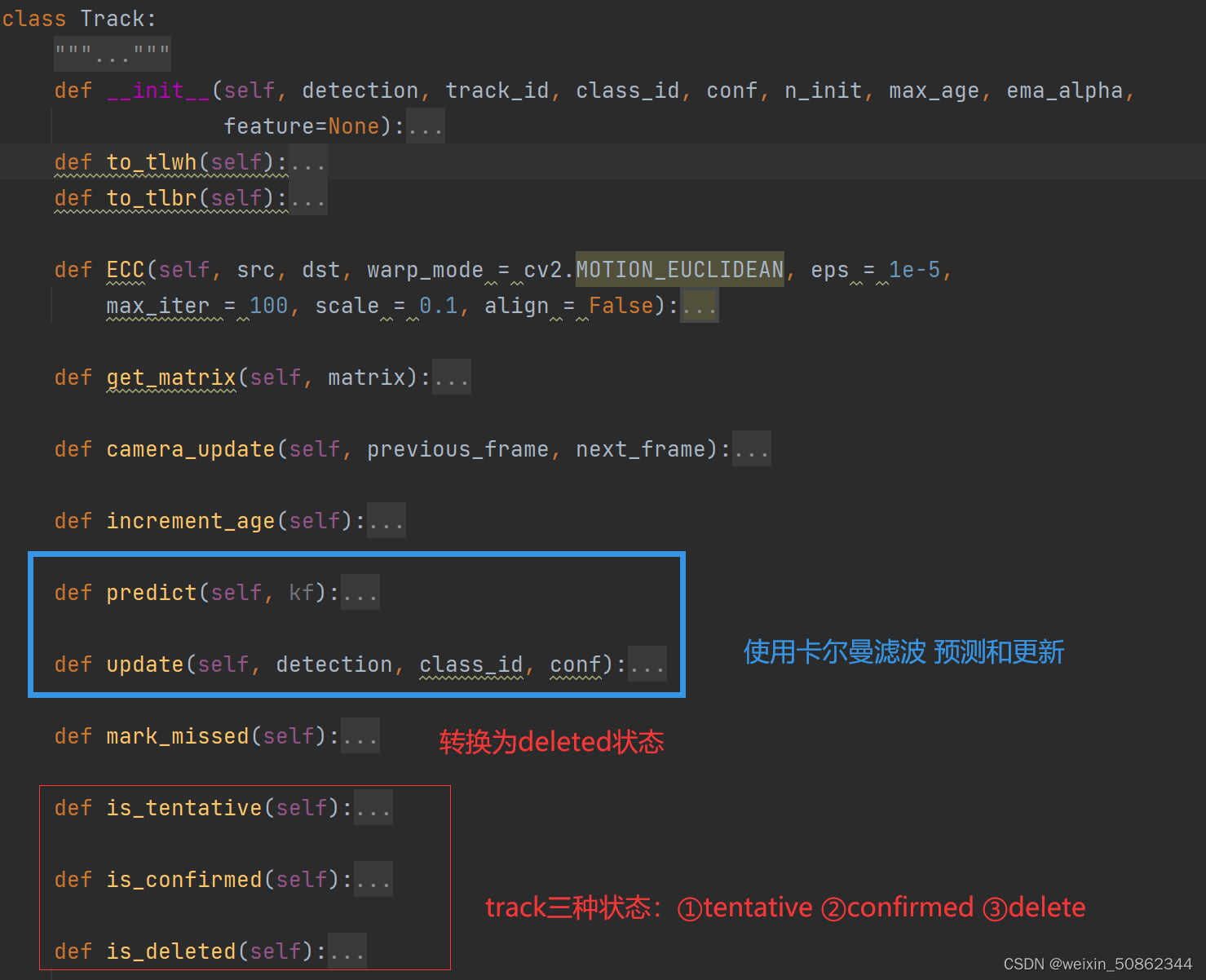Expand the collapsed to_tlwh method code
Viewport: 1206px width, 980px height.
point(307,161)
